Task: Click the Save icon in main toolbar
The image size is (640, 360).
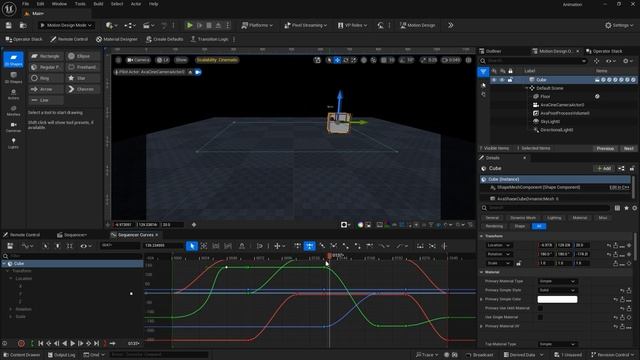Action: (9, 25)
